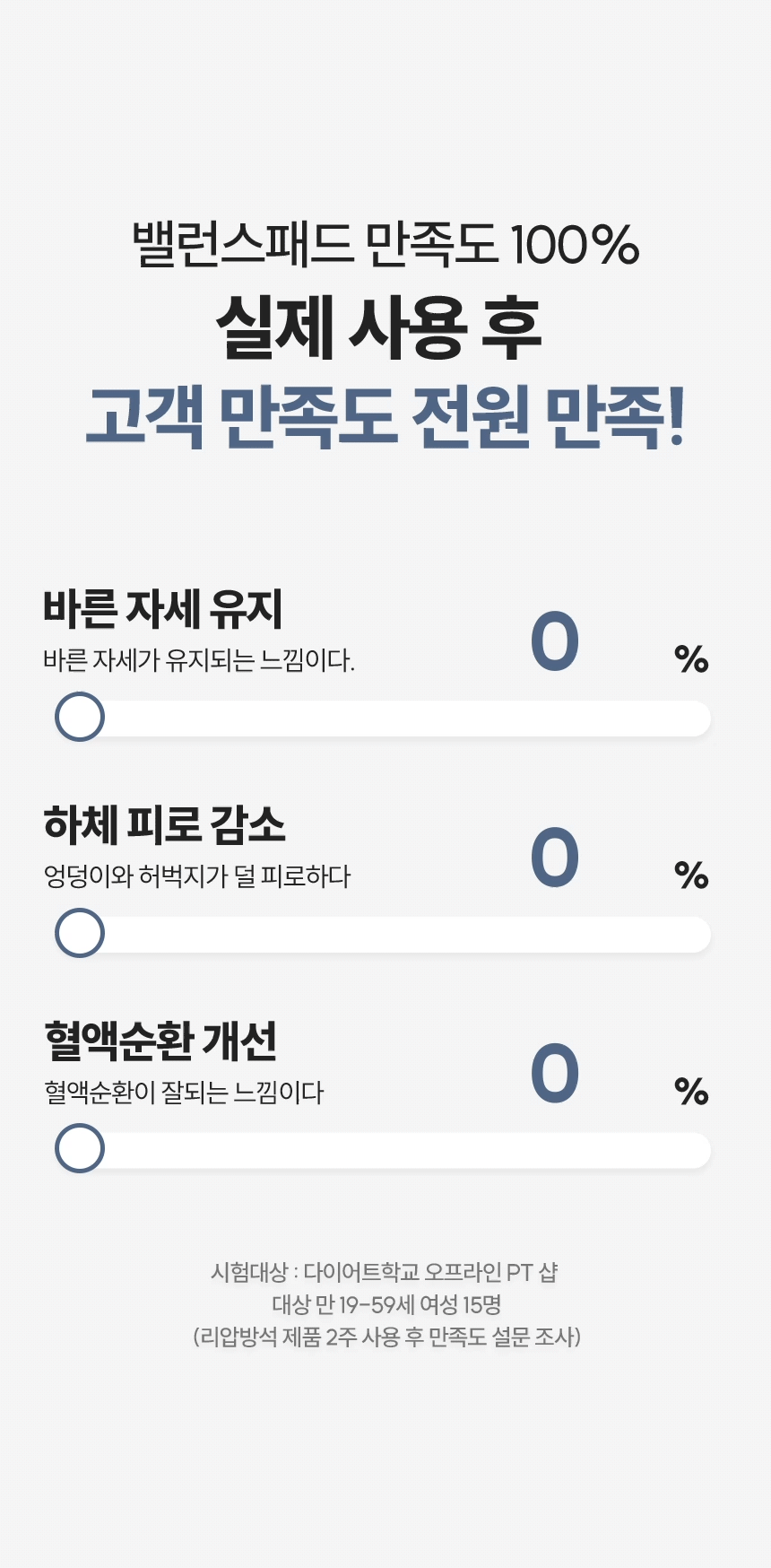Viewport: 771px width, 1568px height.
Task: Click 엉덩이와 허벅지가 덜 피로하다 description
Action: (197, 876)
